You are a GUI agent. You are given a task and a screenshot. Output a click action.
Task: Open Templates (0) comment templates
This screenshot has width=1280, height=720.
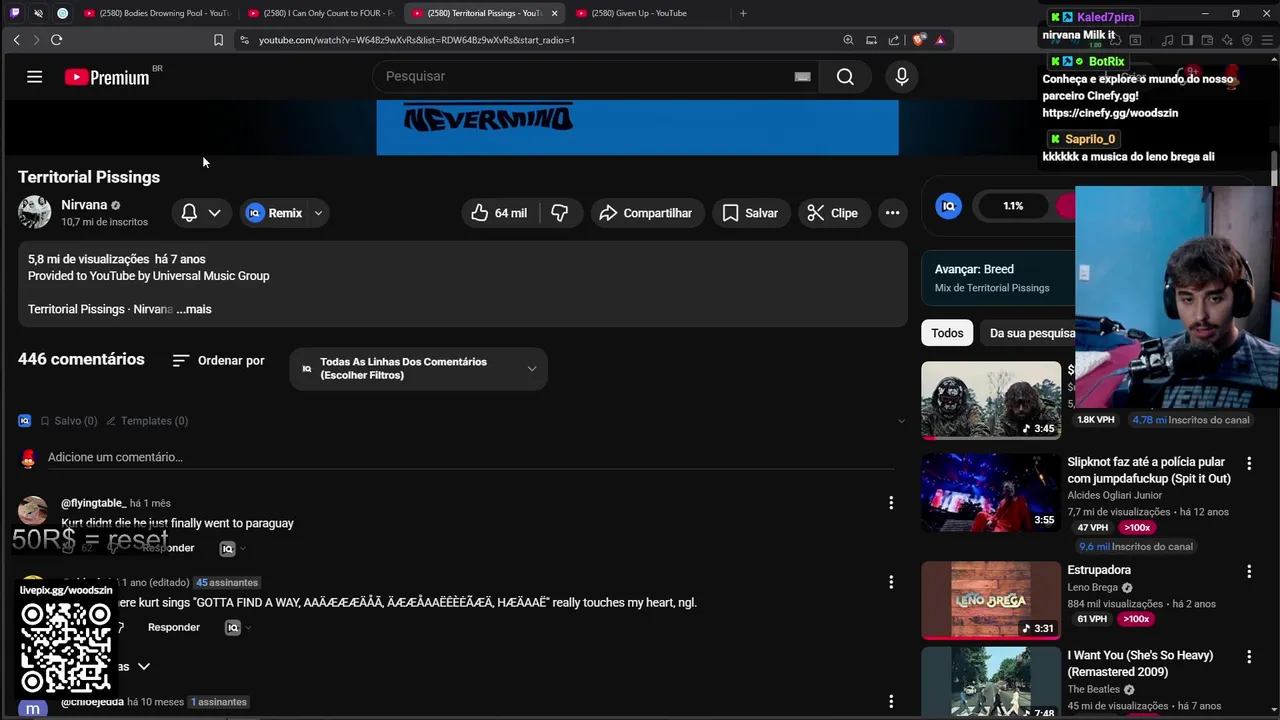point(147,421)
